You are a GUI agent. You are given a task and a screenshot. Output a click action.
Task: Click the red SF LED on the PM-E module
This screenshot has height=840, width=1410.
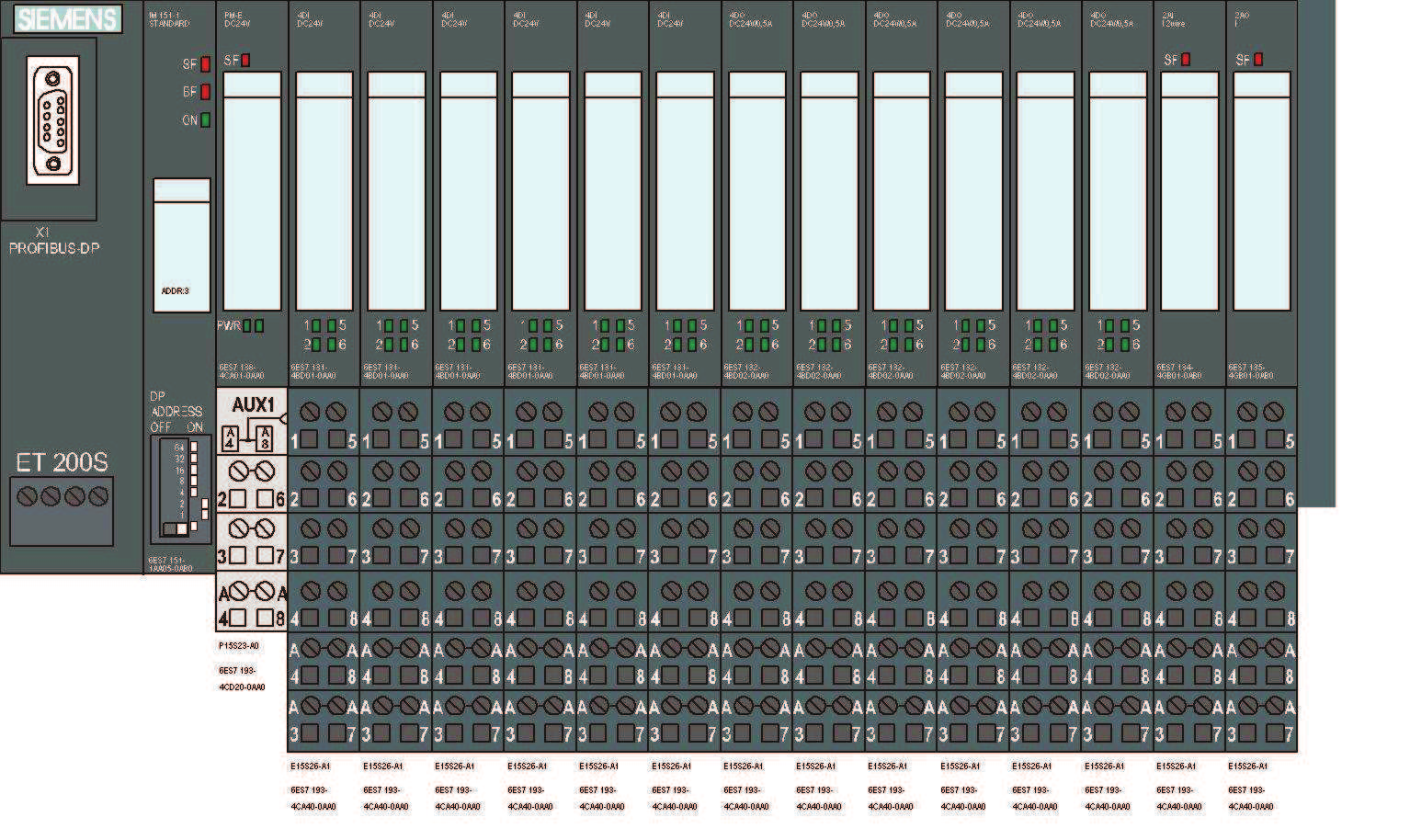pos(245,61)
